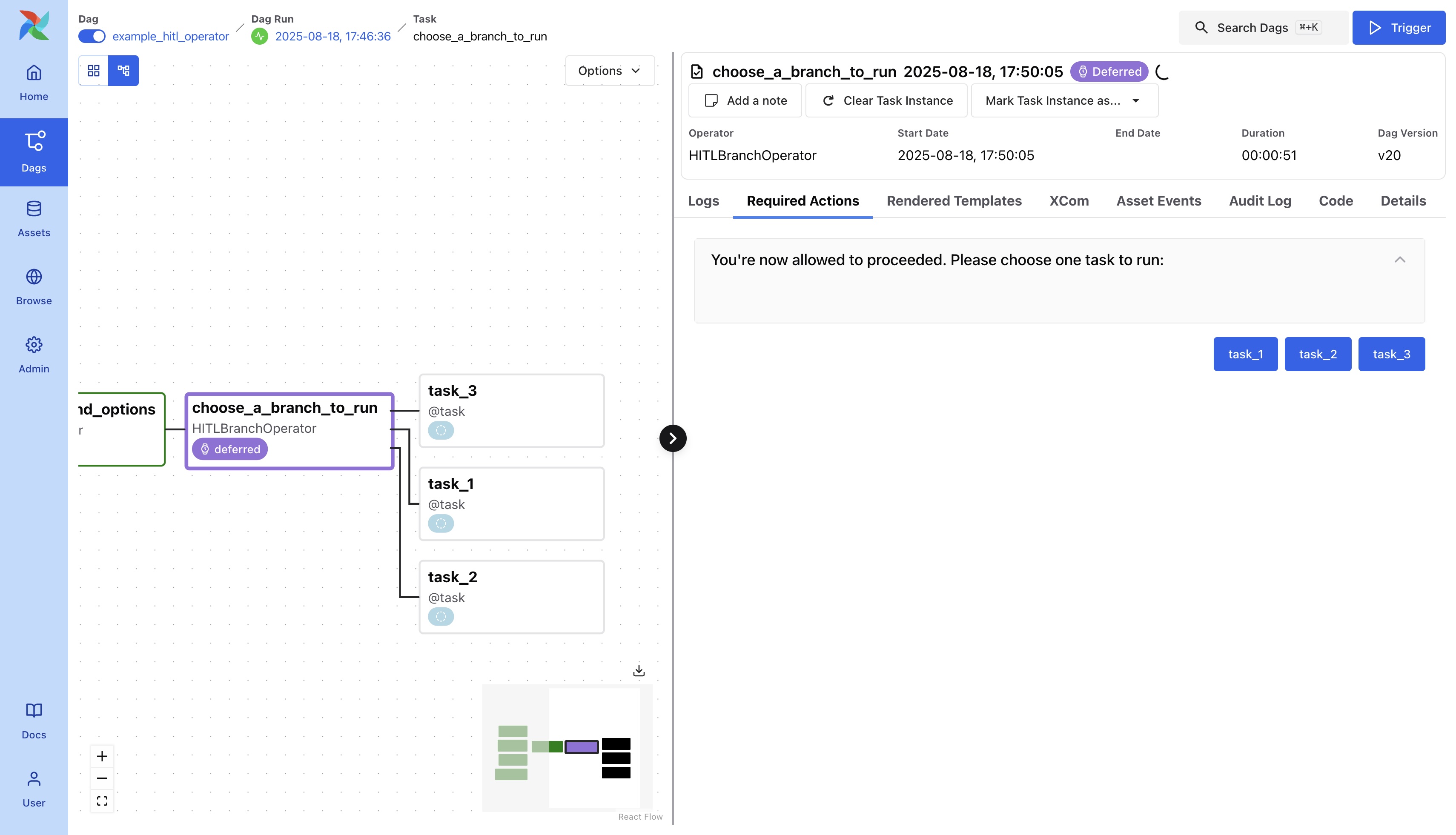
Task: Choose task_3 branch button
Action: [1391, 354]
